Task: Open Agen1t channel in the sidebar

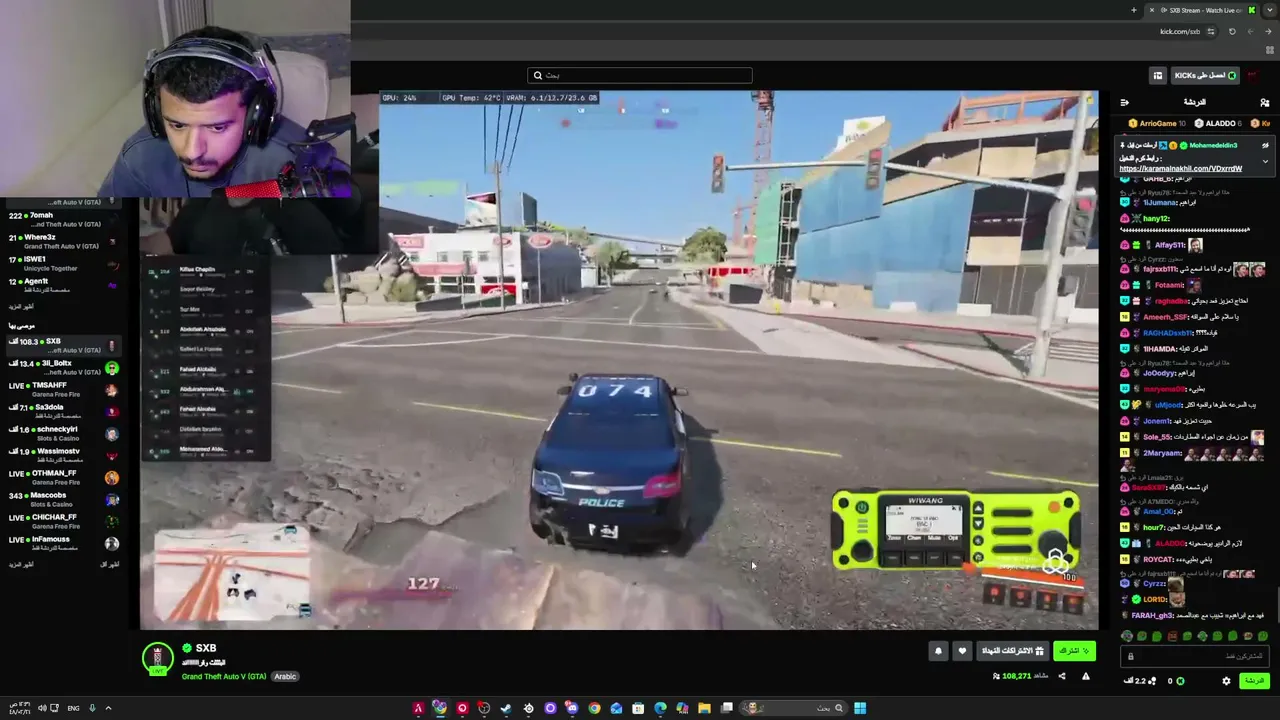Action: 63,286
